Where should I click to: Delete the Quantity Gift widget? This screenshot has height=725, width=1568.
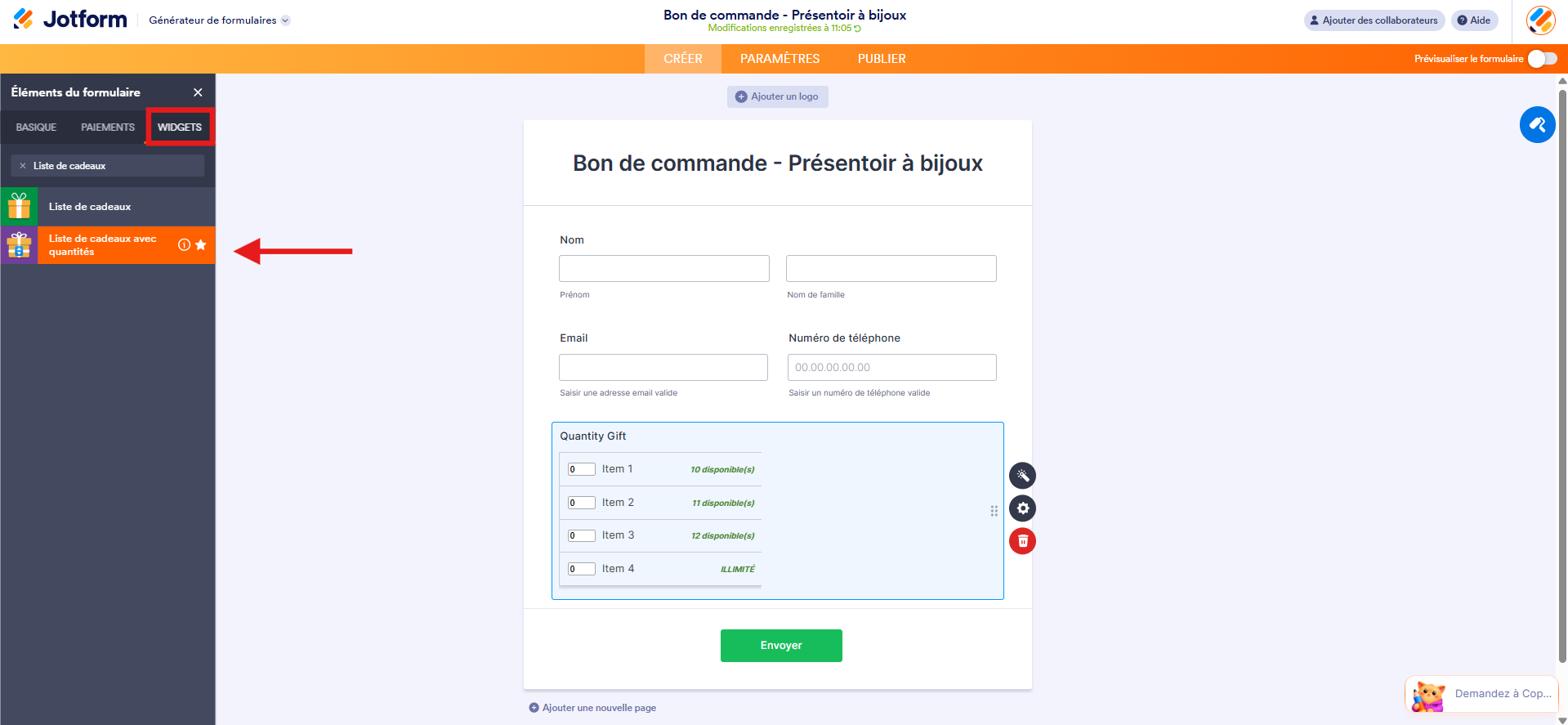(1022, 540)
